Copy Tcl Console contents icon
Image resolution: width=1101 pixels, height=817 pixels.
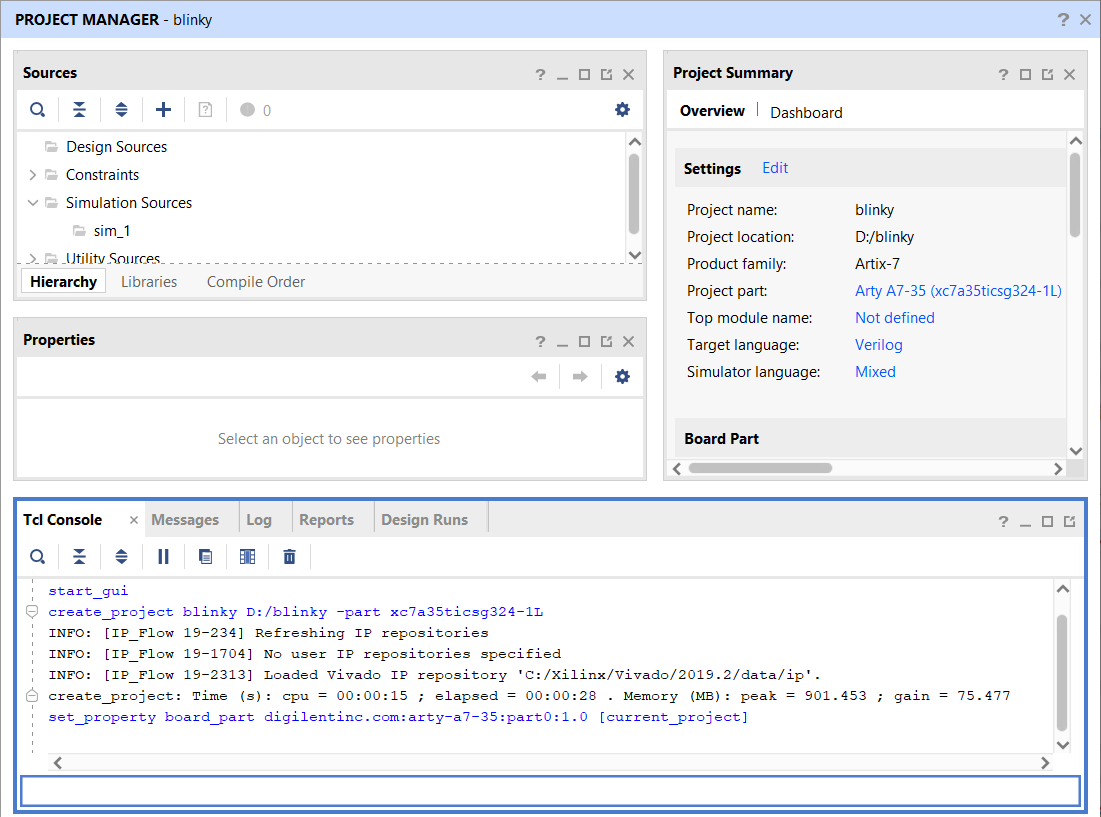(205, 557)
